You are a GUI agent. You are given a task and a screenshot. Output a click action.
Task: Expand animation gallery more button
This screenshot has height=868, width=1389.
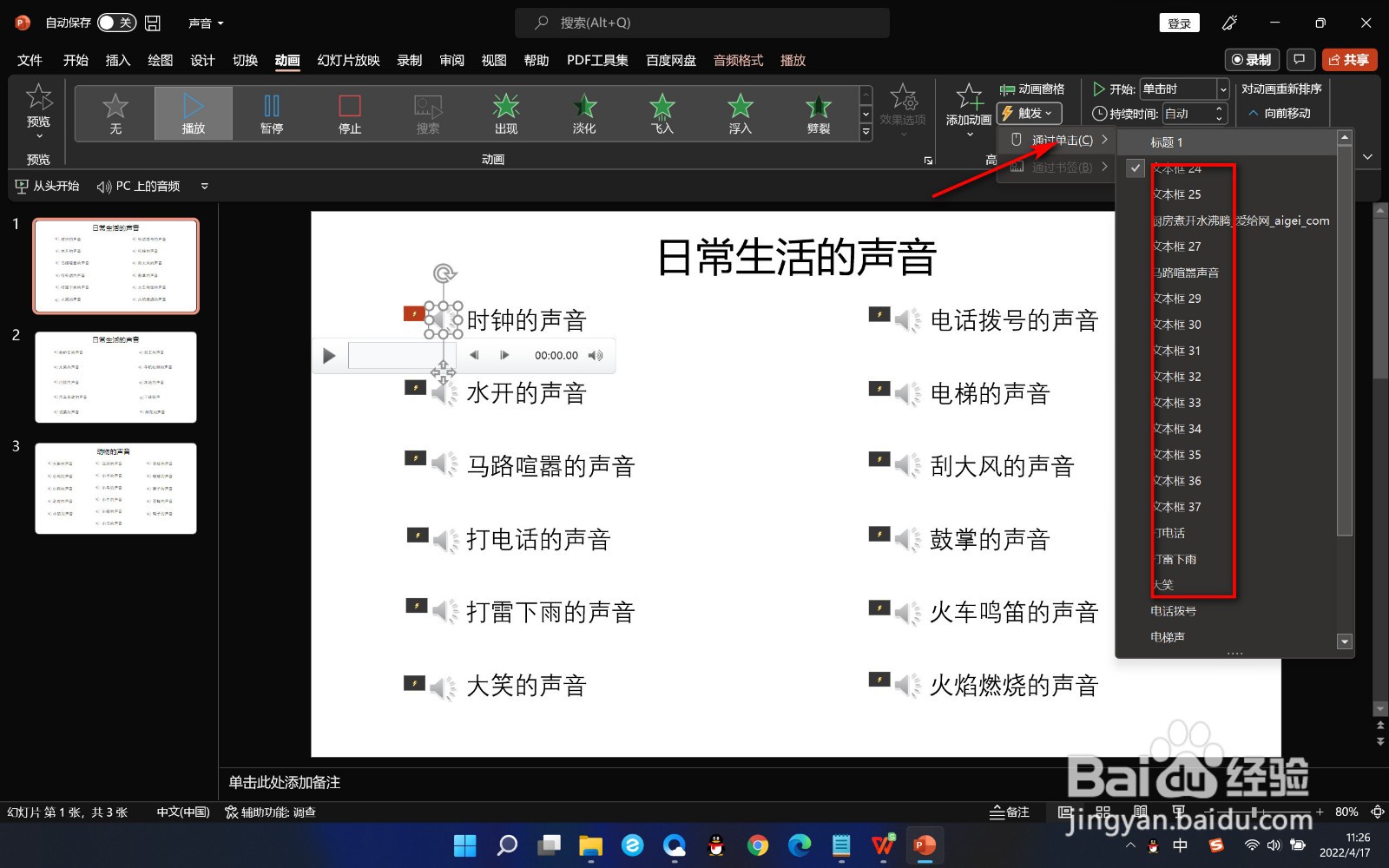pos(866,132)
